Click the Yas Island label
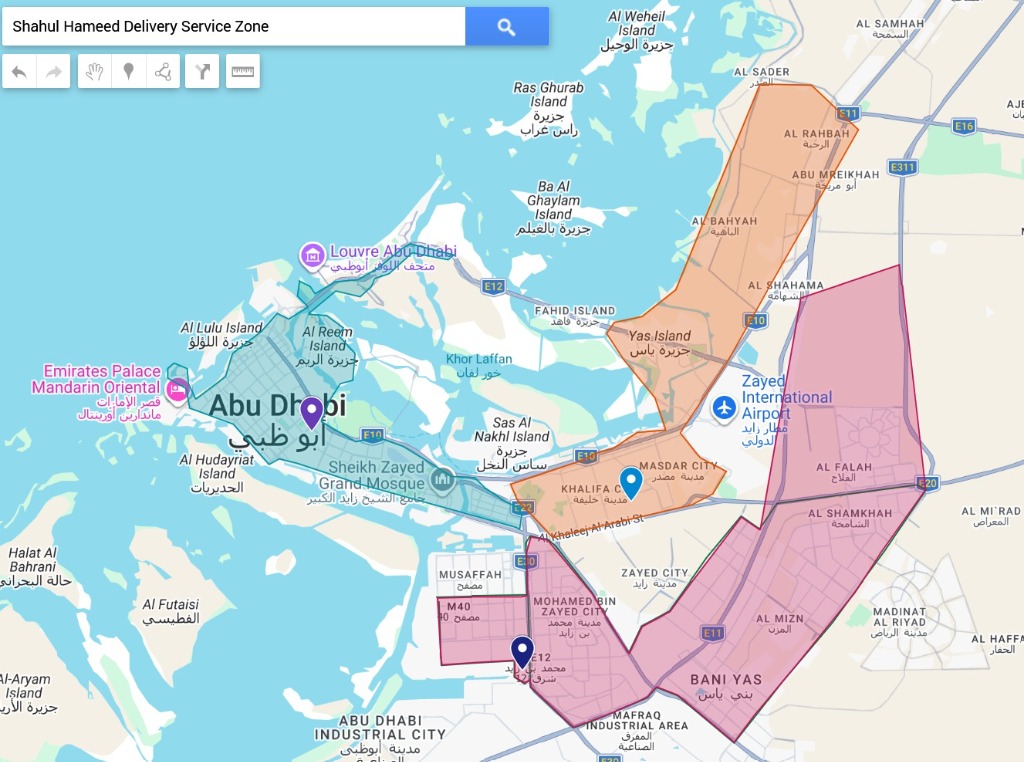The width and height of the screenshot is (1024, 762). pyautogui.click(x=660, y=336)
